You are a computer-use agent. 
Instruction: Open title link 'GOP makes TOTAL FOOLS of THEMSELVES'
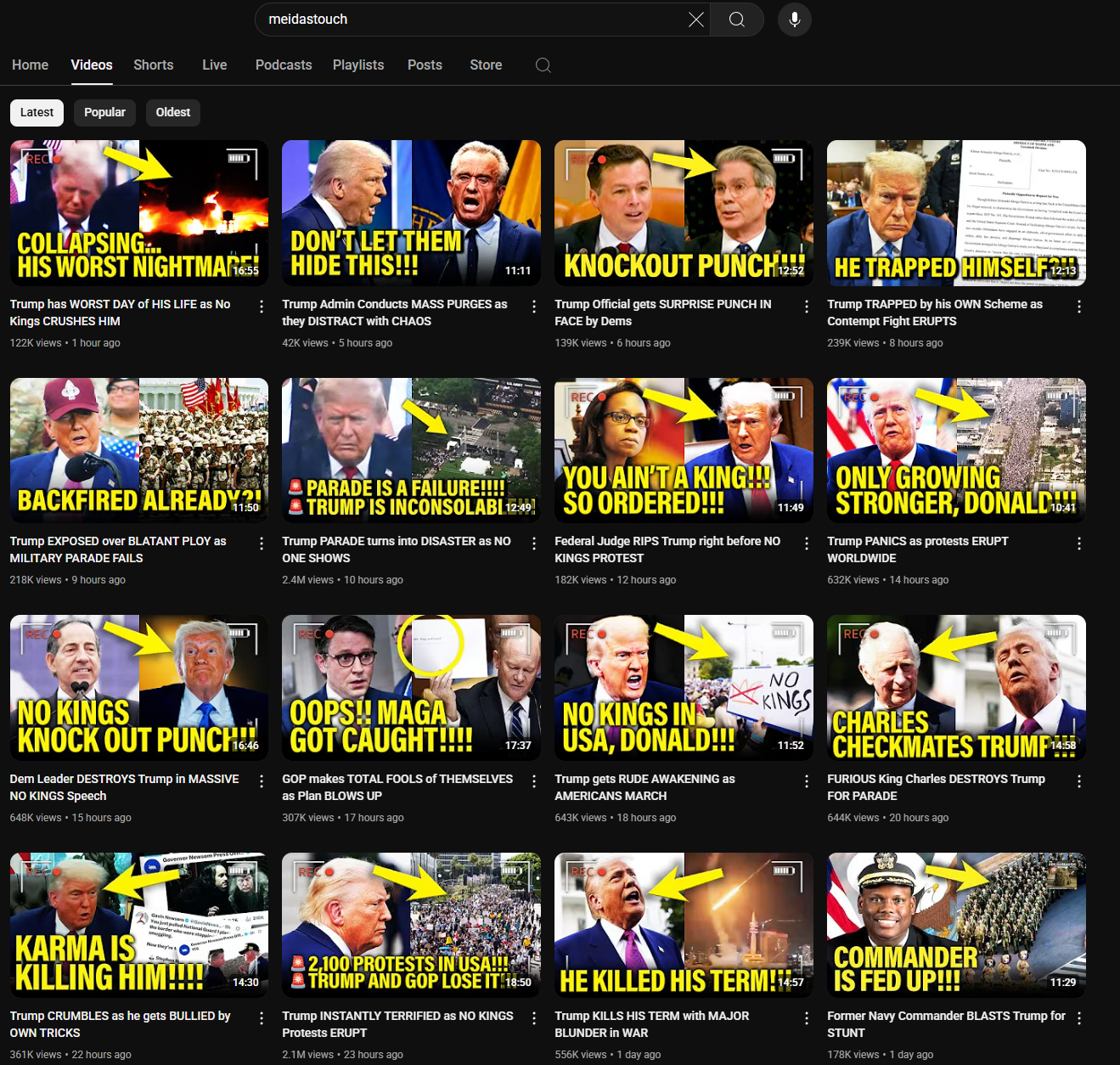click(x=397, y=787)
